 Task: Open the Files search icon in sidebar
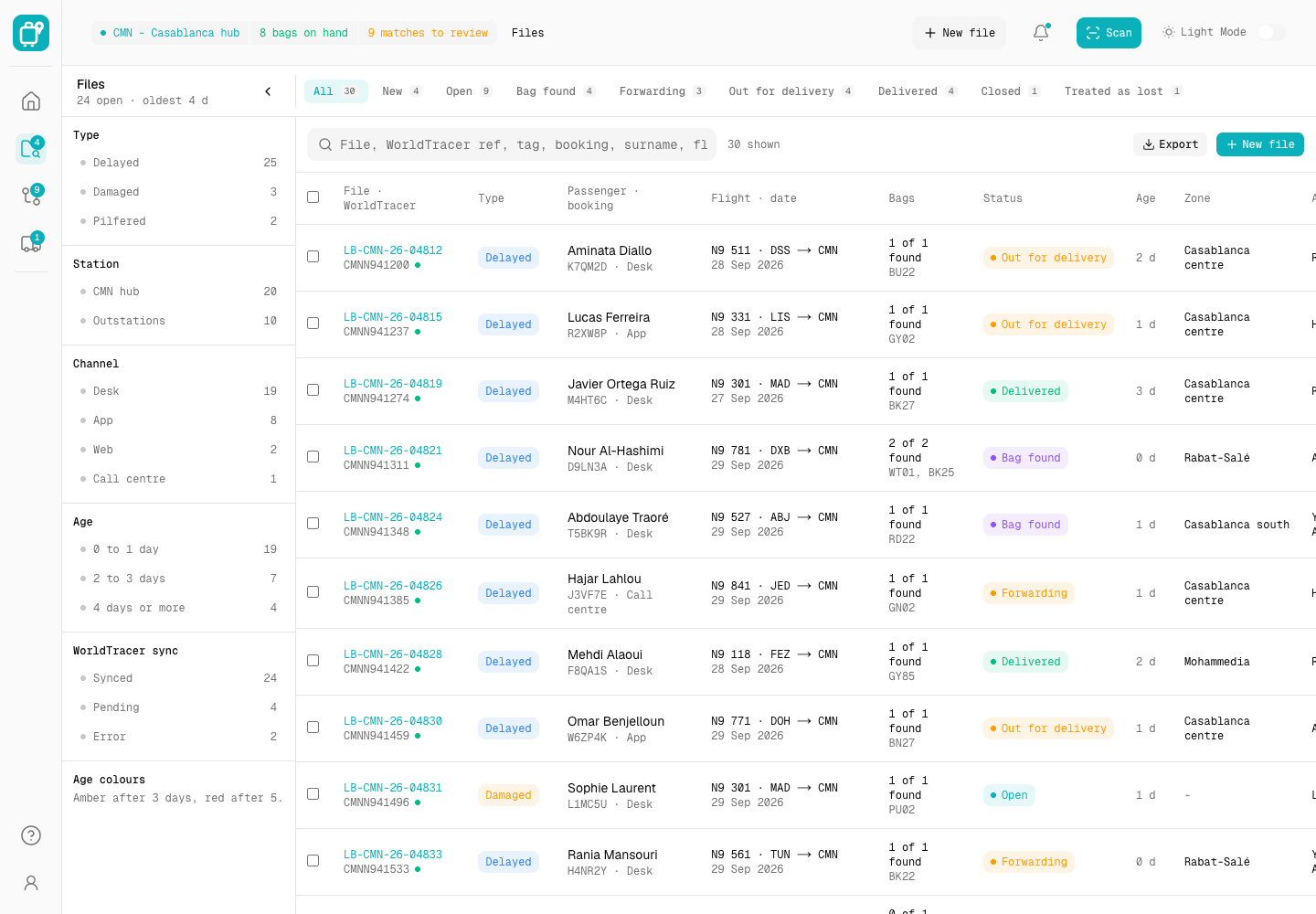click(31, 148)
